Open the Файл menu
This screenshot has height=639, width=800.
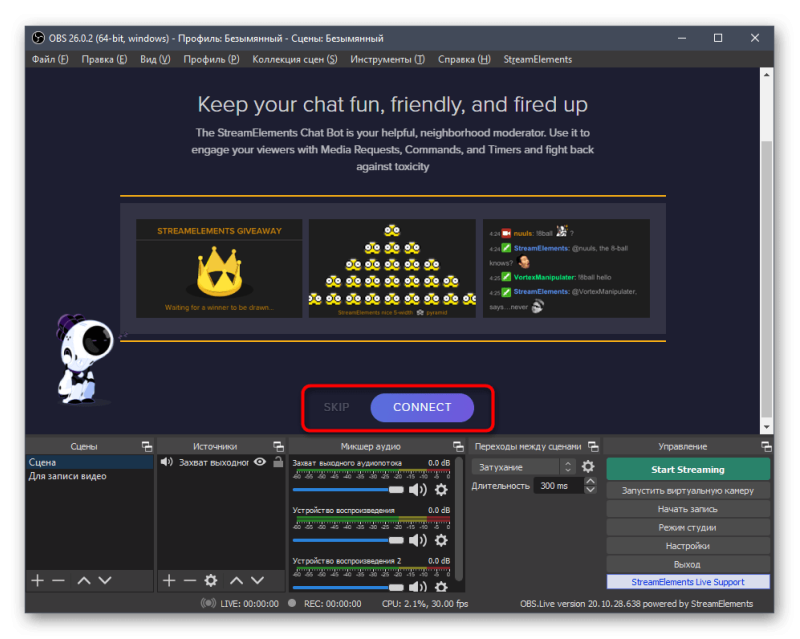click(x=50, y=59)
